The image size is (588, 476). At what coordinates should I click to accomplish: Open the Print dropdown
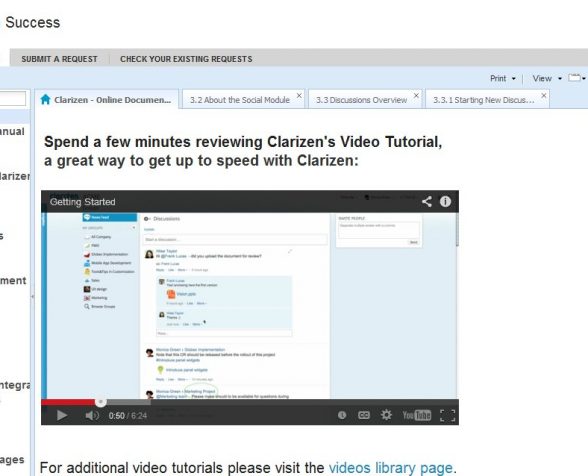(x=502, y=78)
